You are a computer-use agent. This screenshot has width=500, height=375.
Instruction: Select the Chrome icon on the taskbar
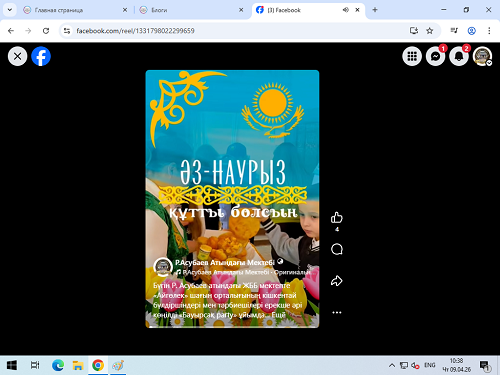[x=98, y=365]
